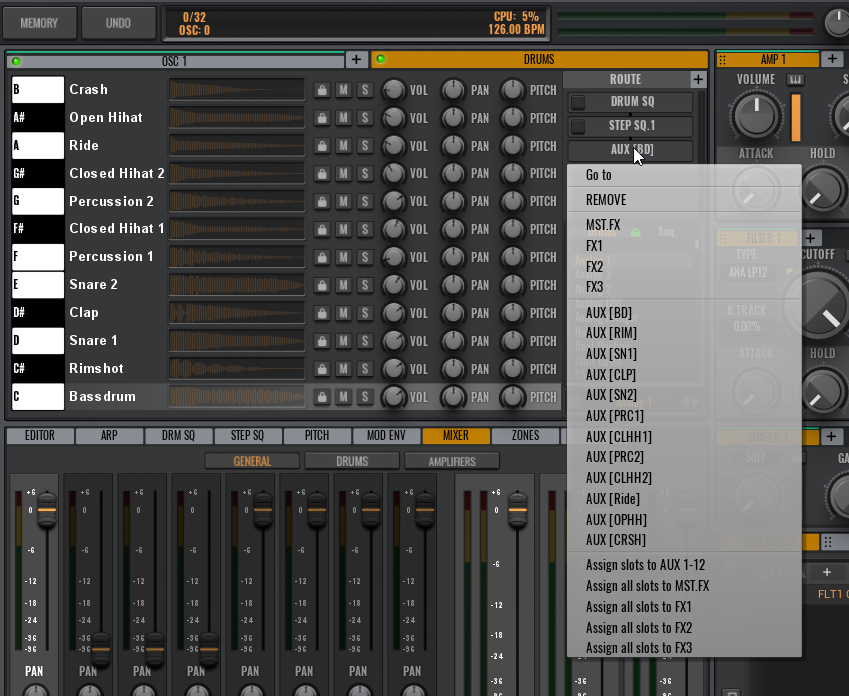Image resolution: width=849 pixels, height=696 pixels.
Task: Select AUX [Ride] menu entry
Action: [684, 498]
